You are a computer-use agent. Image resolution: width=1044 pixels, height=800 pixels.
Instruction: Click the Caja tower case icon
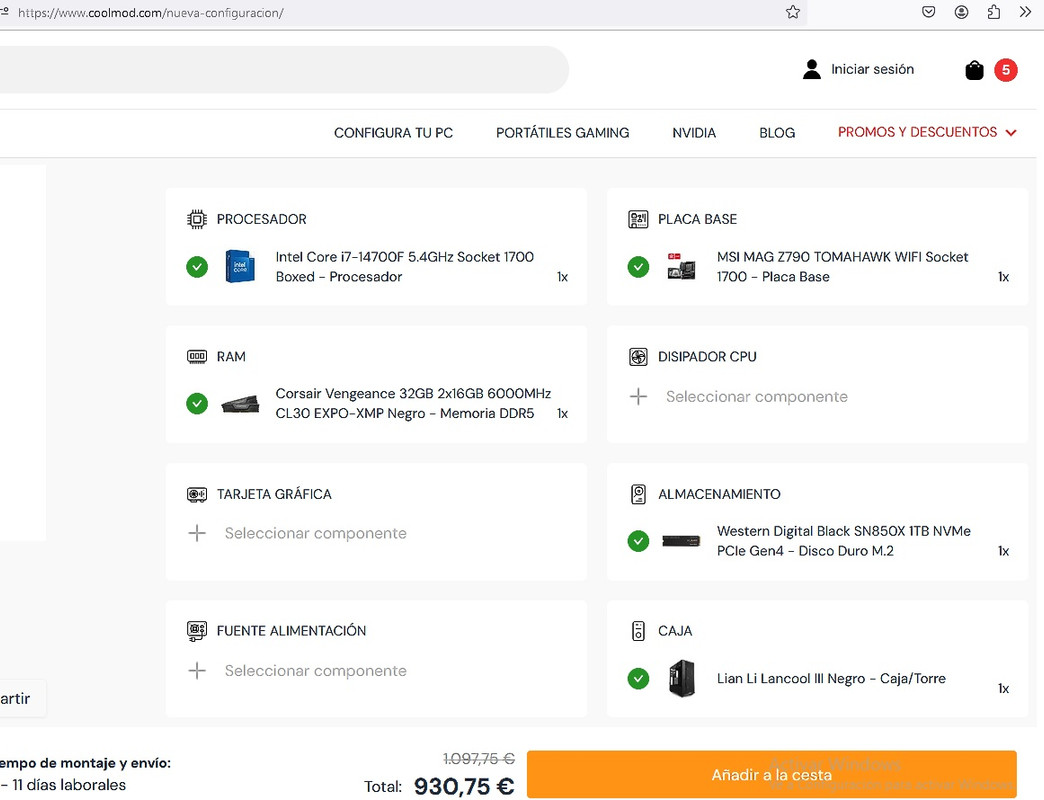638,631
